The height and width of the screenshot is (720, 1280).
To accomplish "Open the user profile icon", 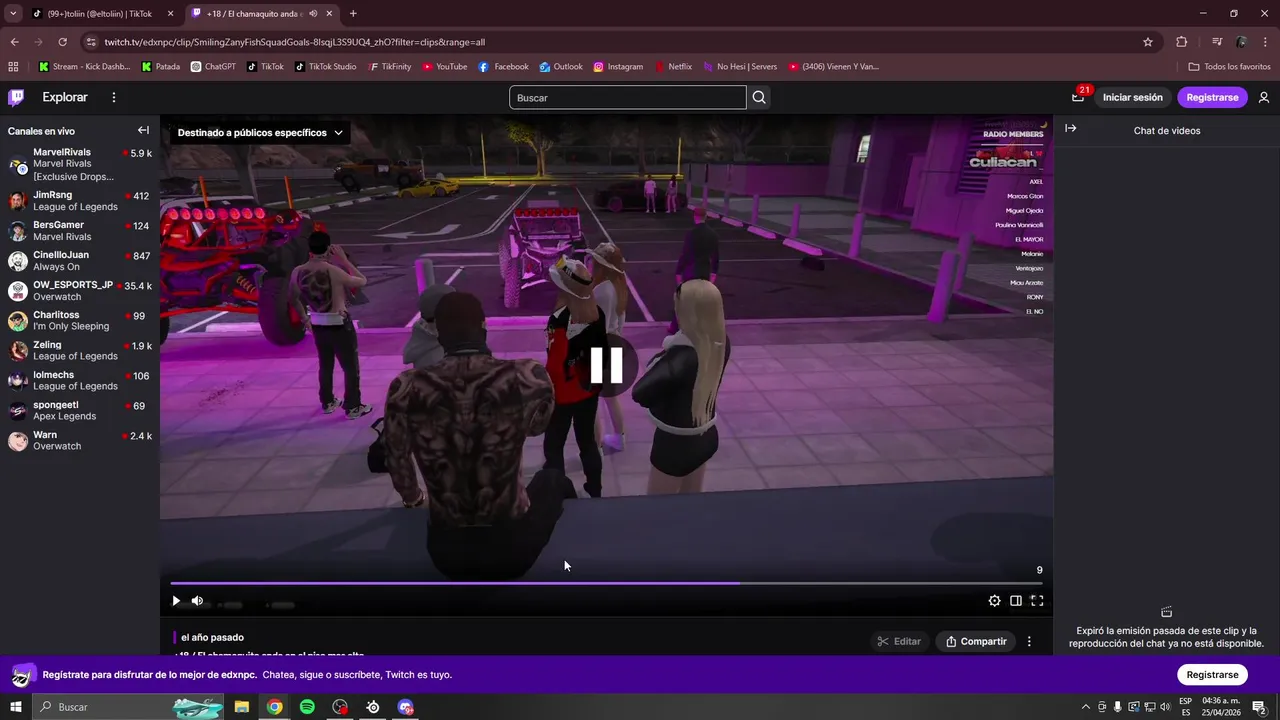I will 1264,97.
